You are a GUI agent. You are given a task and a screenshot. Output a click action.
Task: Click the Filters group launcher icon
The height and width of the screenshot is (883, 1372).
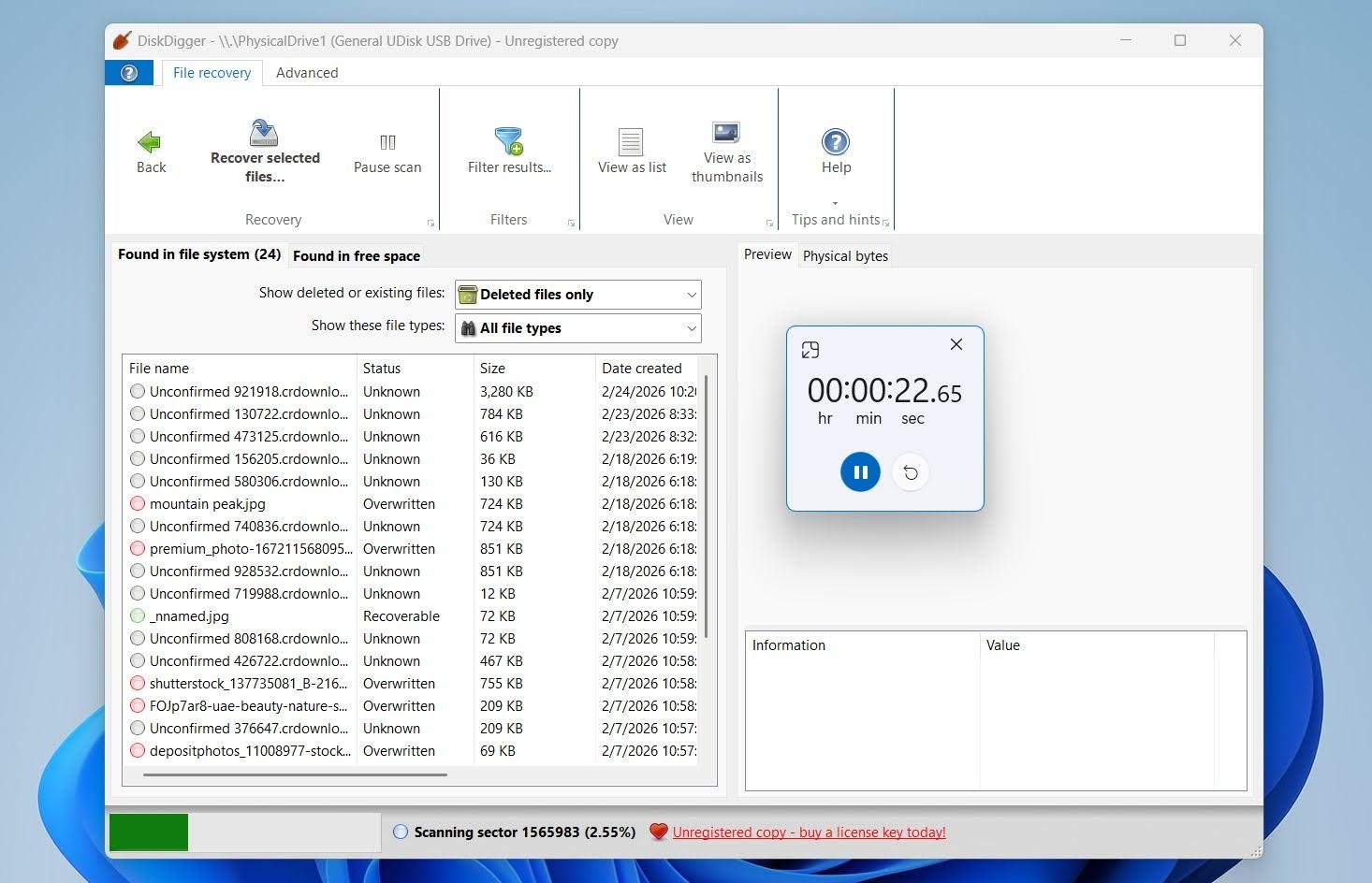[x=571, y=224]
